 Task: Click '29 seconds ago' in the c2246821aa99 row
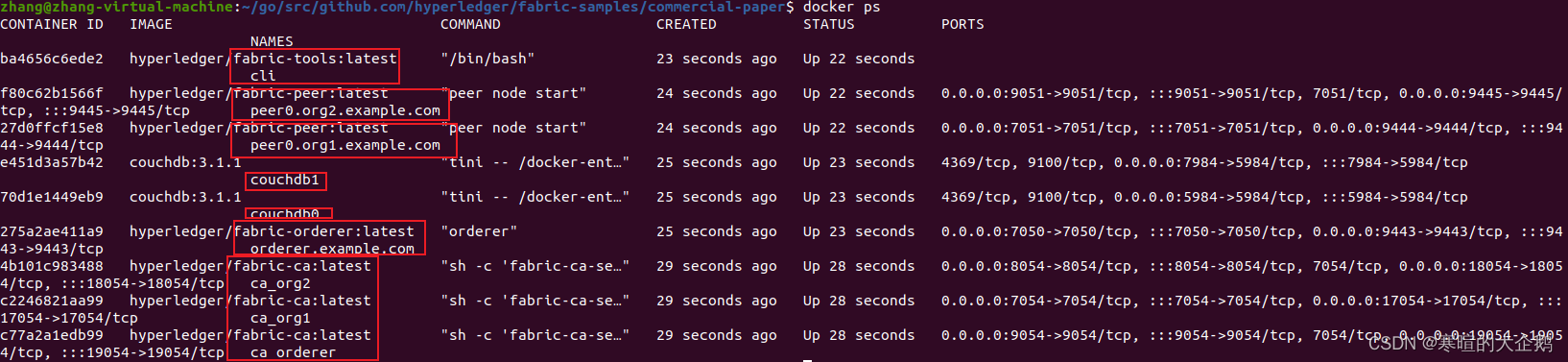click(x=717, y=301)
